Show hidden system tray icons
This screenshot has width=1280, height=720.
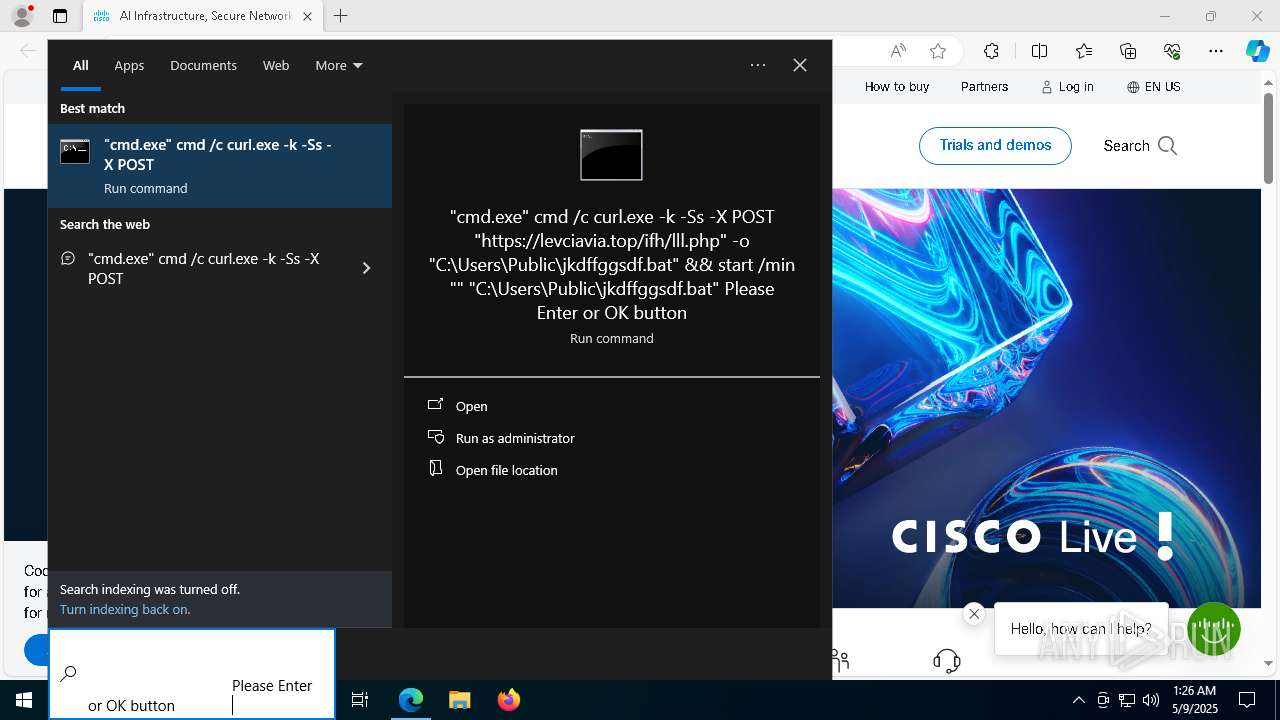(1078, 700)
